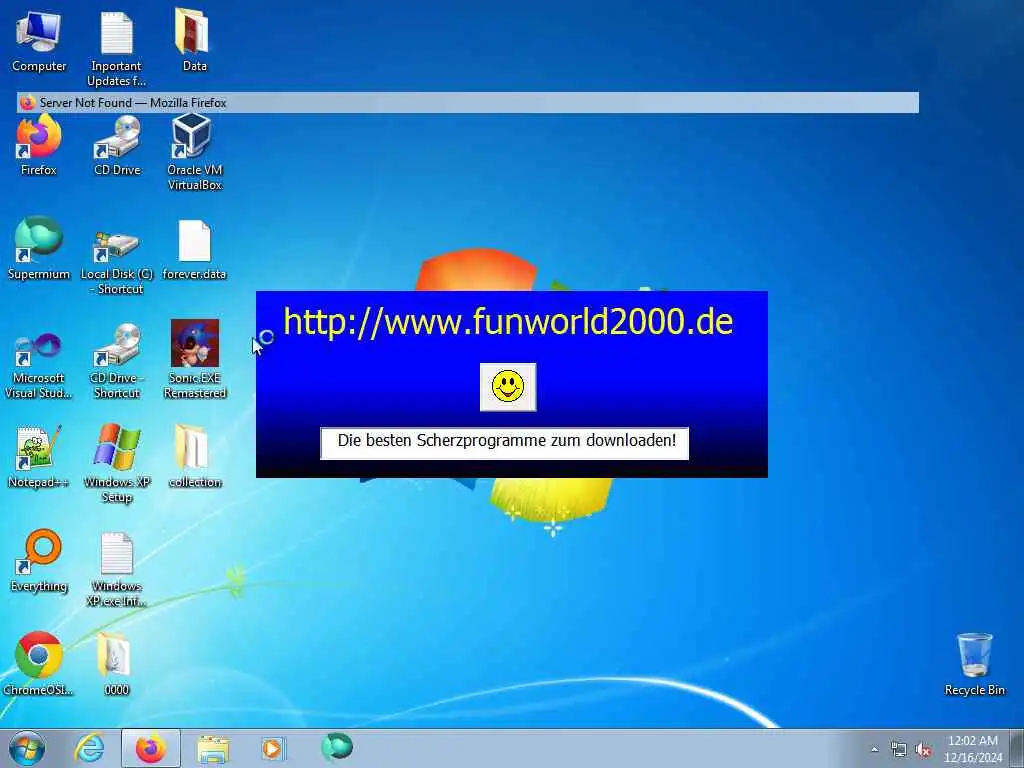Open the Windows Start menu
1024x768 pixels.
point(27,748)
